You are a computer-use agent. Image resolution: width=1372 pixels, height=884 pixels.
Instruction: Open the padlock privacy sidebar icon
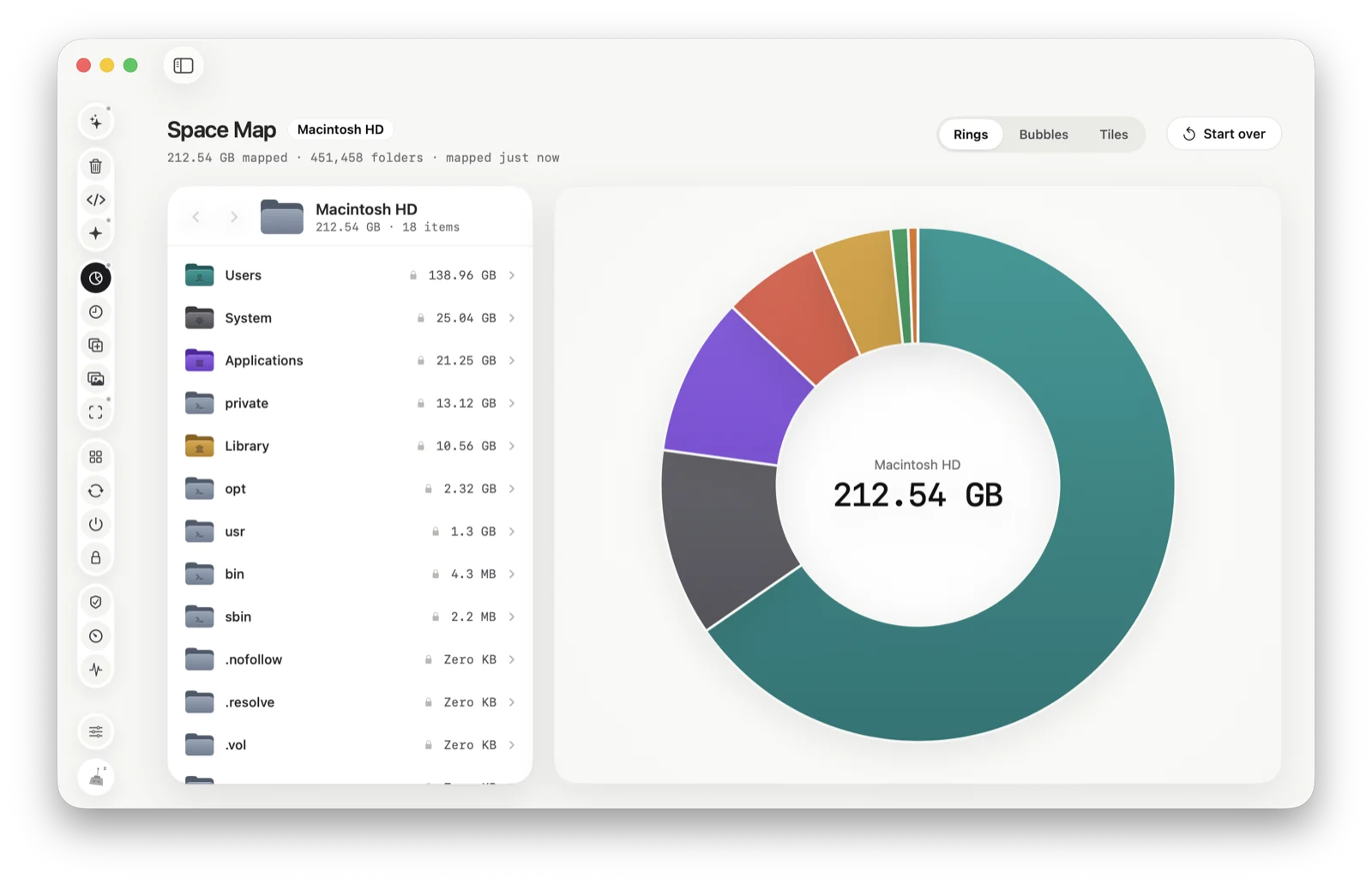(96, 557)
